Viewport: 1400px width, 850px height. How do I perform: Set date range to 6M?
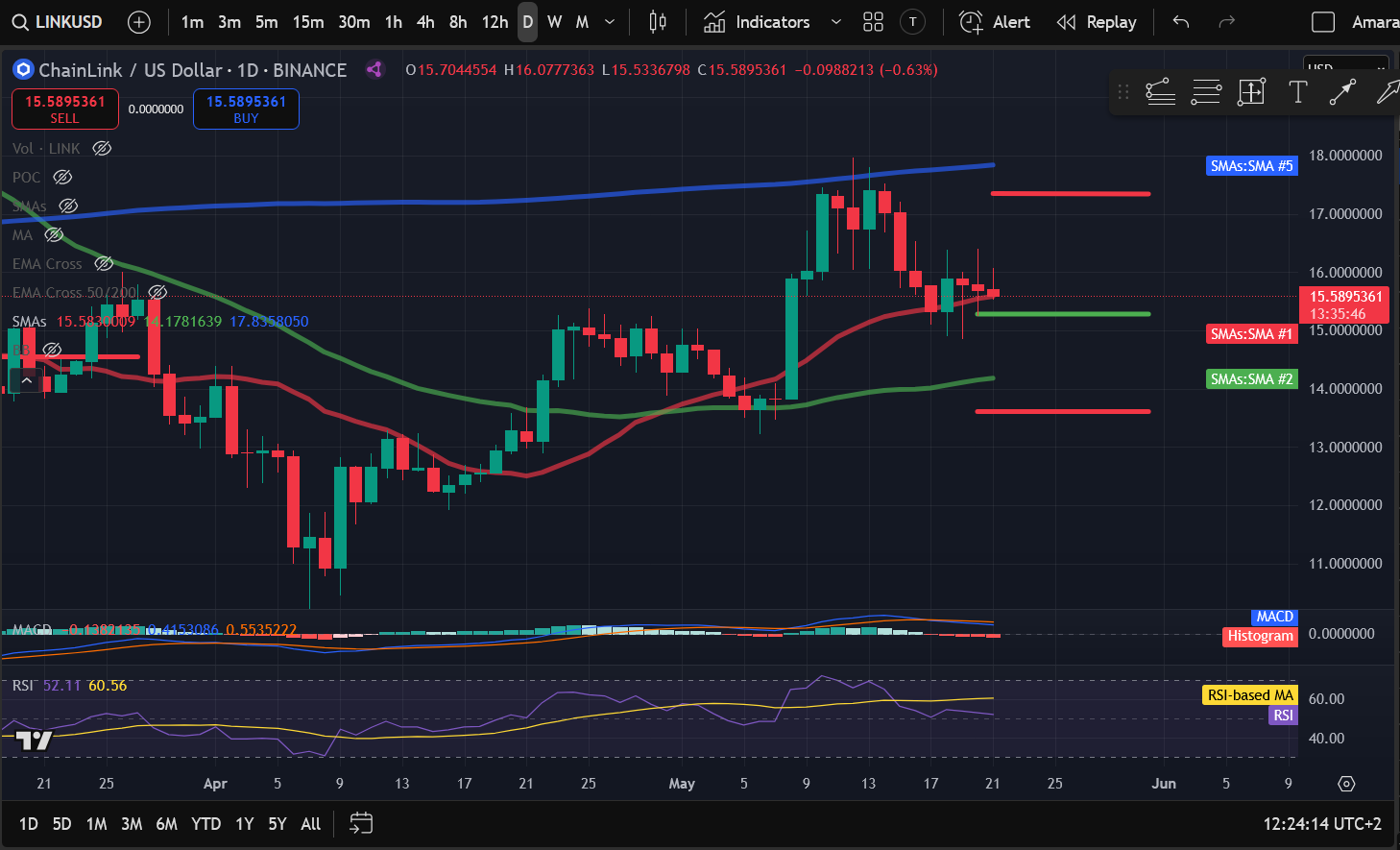coord(166,824)
